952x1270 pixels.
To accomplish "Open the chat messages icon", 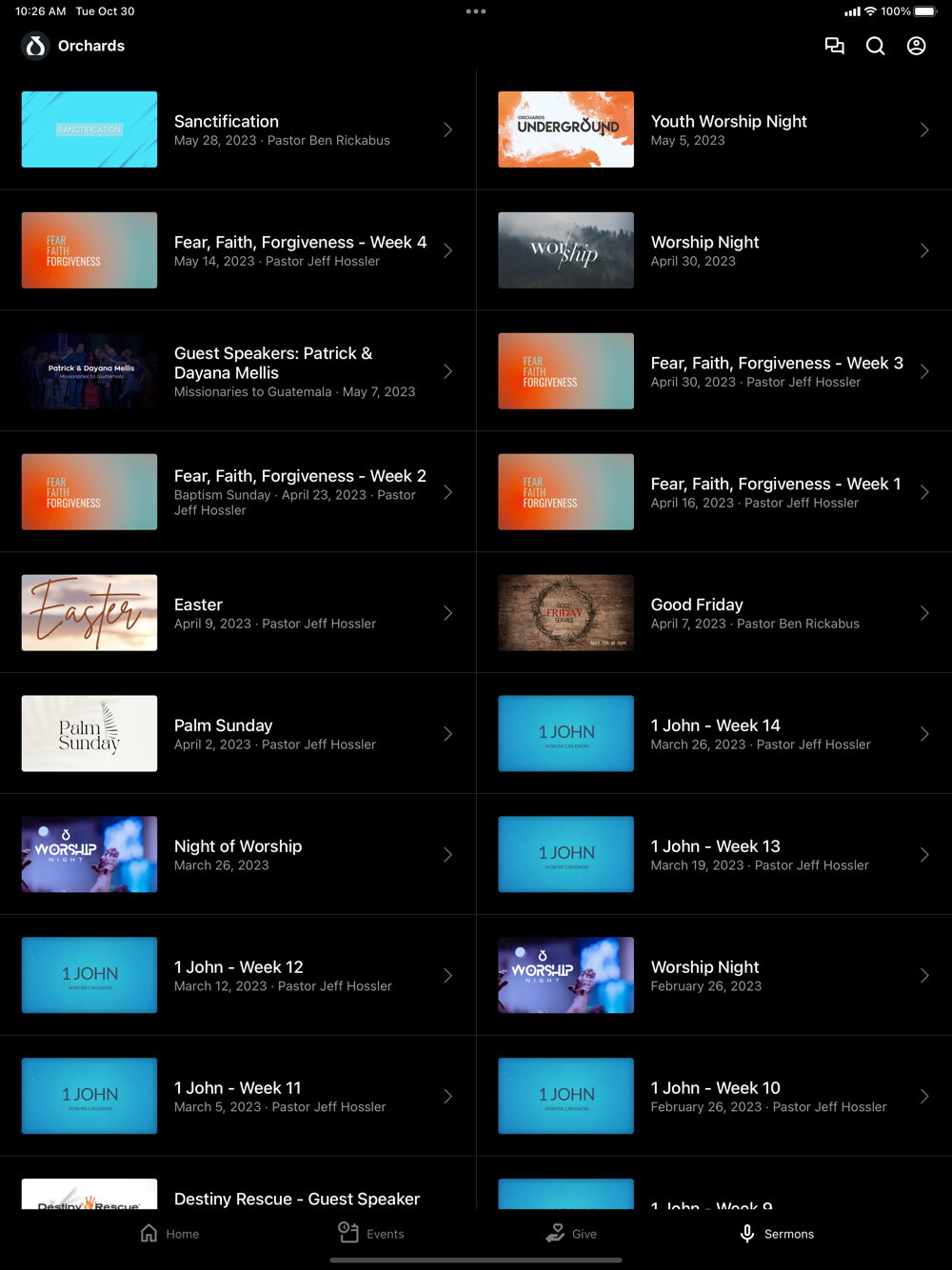I will point(835,46).
